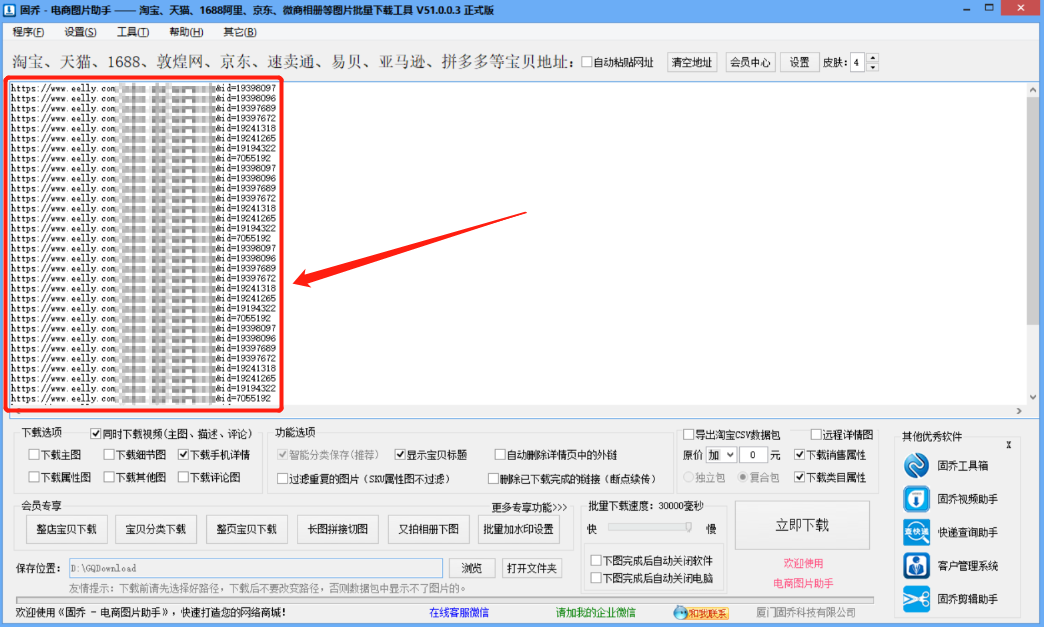This screenshot has height=627, width=1044.
Task: Click the URL list scroll-right arrow
Action: pyautogui.click(x=1019, y=411)
